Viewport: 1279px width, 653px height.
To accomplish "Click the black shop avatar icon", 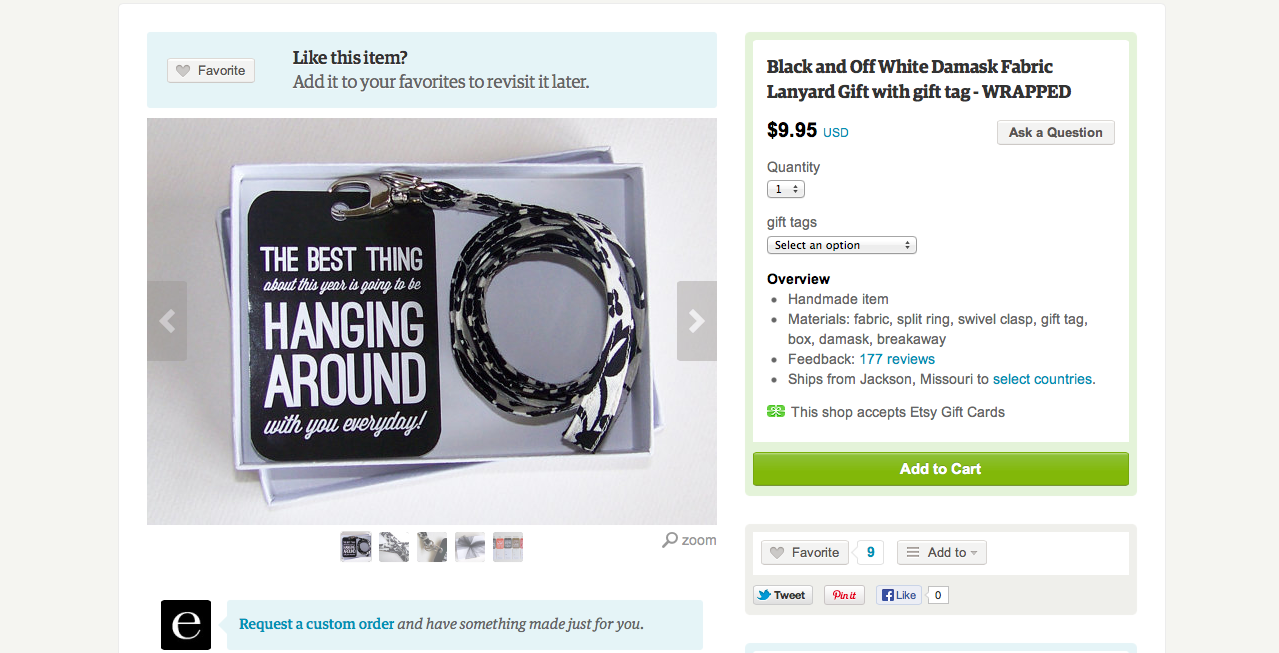I will point(186,625).
